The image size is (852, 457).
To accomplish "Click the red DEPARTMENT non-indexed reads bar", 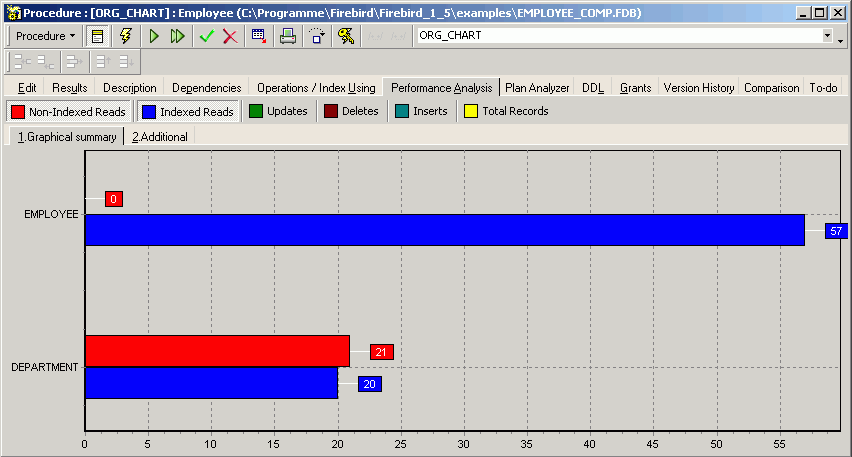I will [217, 351].
